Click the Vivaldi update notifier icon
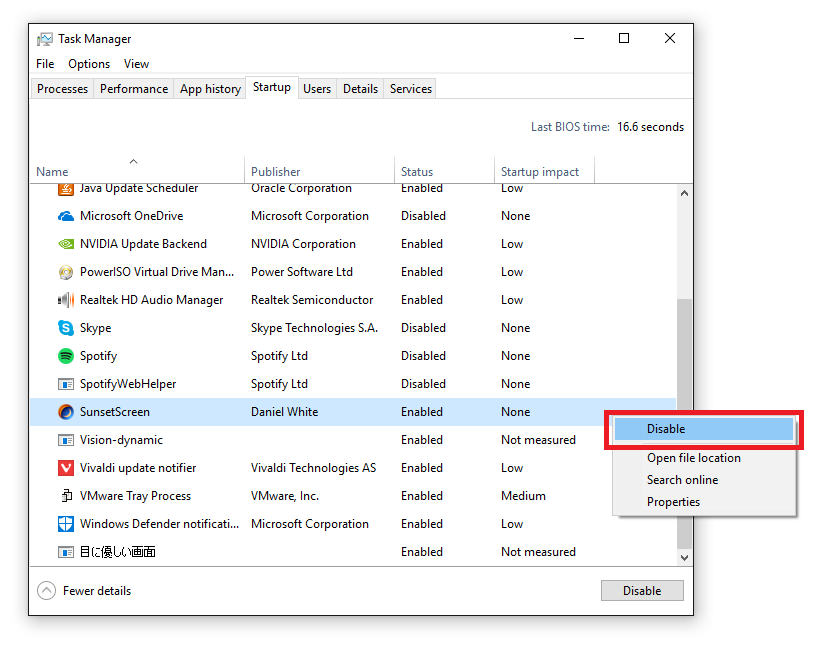The image size is (819, 651). pos(65,468)
